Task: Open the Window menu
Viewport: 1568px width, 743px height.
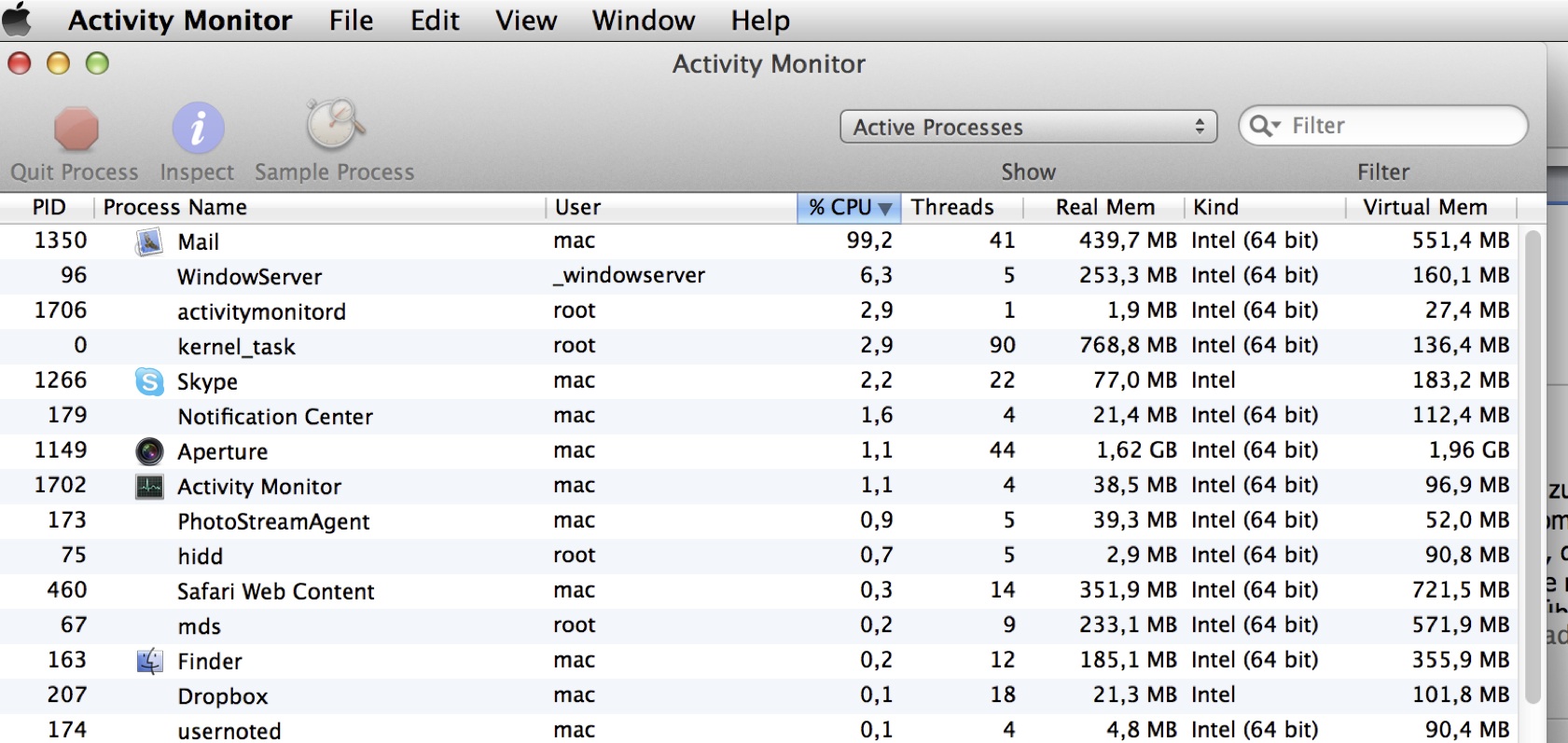Action: [x=644, y=20]
